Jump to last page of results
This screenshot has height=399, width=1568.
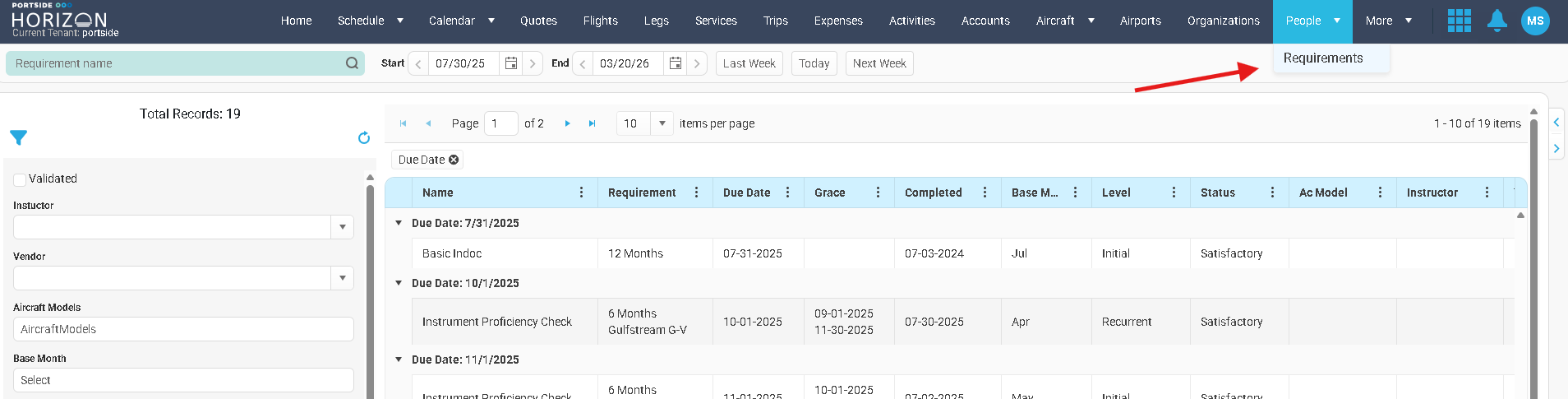click(x=592, y=123)
